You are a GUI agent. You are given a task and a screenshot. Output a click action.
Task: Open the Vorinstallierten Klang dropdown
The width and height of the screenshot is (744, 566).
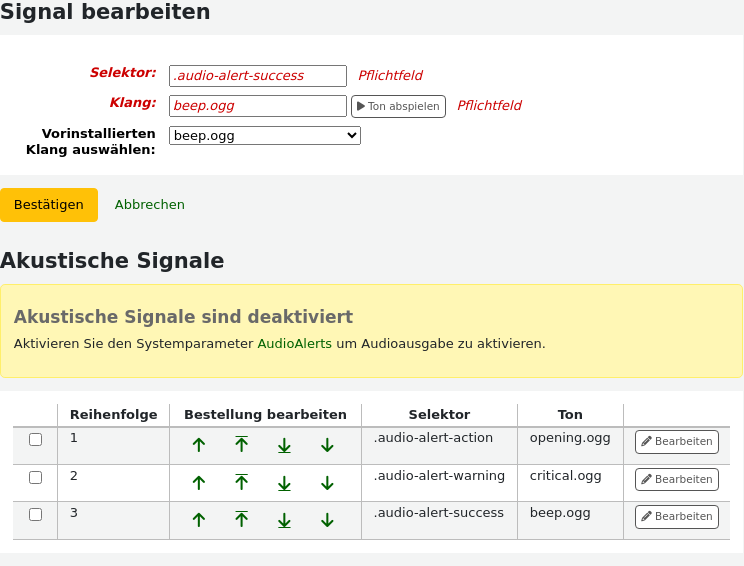pyautogui.click(x=264, y=135)
